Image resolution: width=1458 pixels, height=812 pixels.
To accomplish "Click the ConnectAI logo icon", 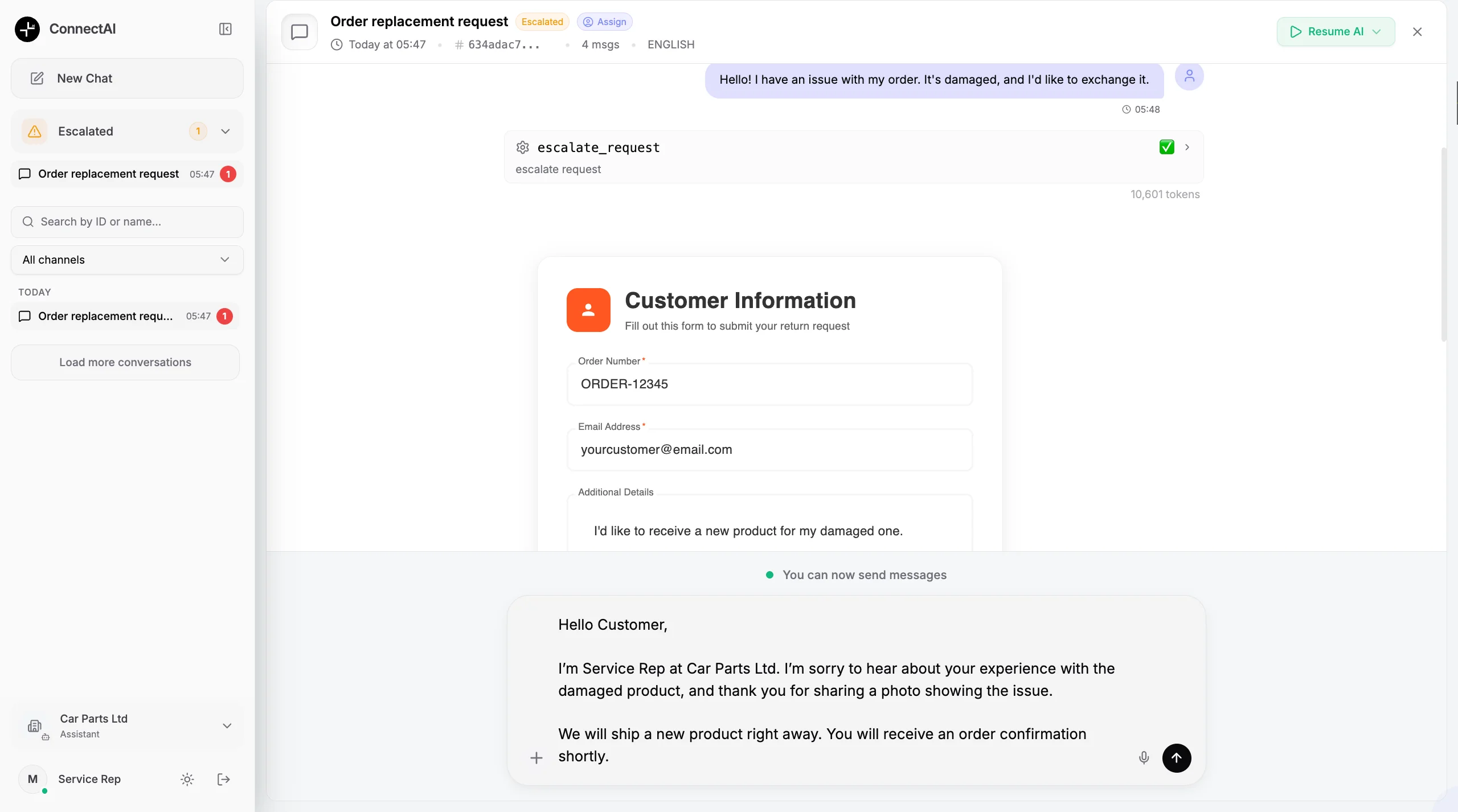I will click(x=27, y=29).
